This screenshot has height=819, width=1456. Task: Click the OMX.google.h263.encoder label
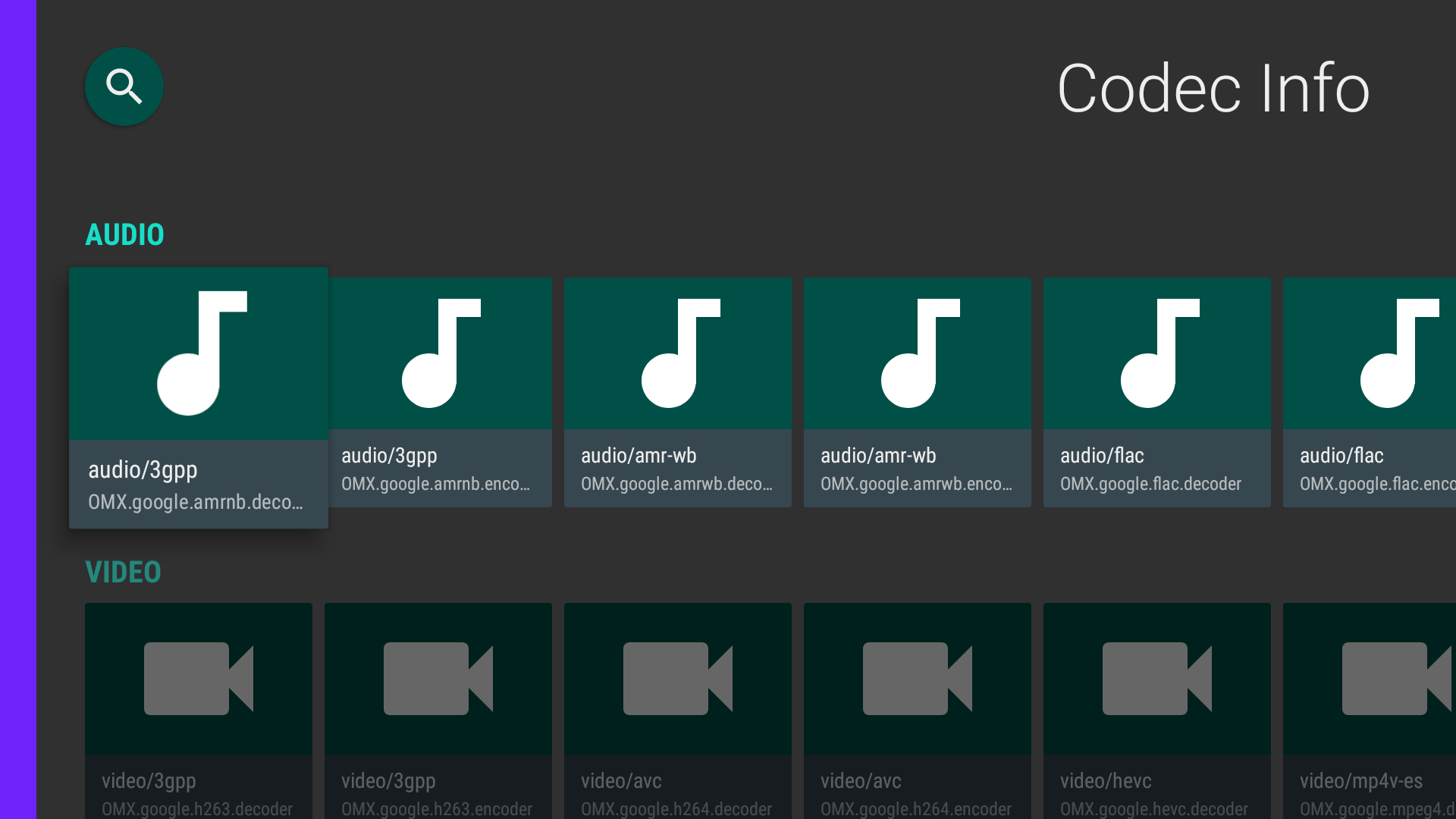437,808
